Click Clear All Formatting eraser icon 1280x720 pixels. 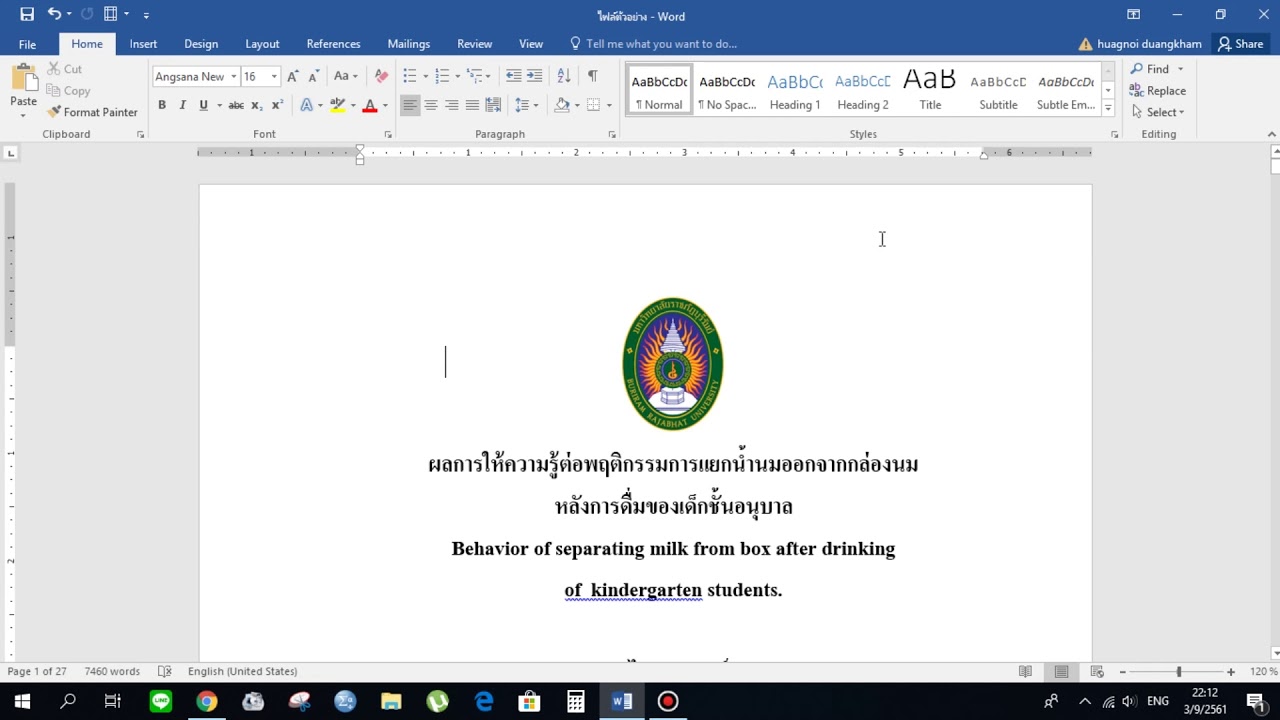[x=381, y=76]
